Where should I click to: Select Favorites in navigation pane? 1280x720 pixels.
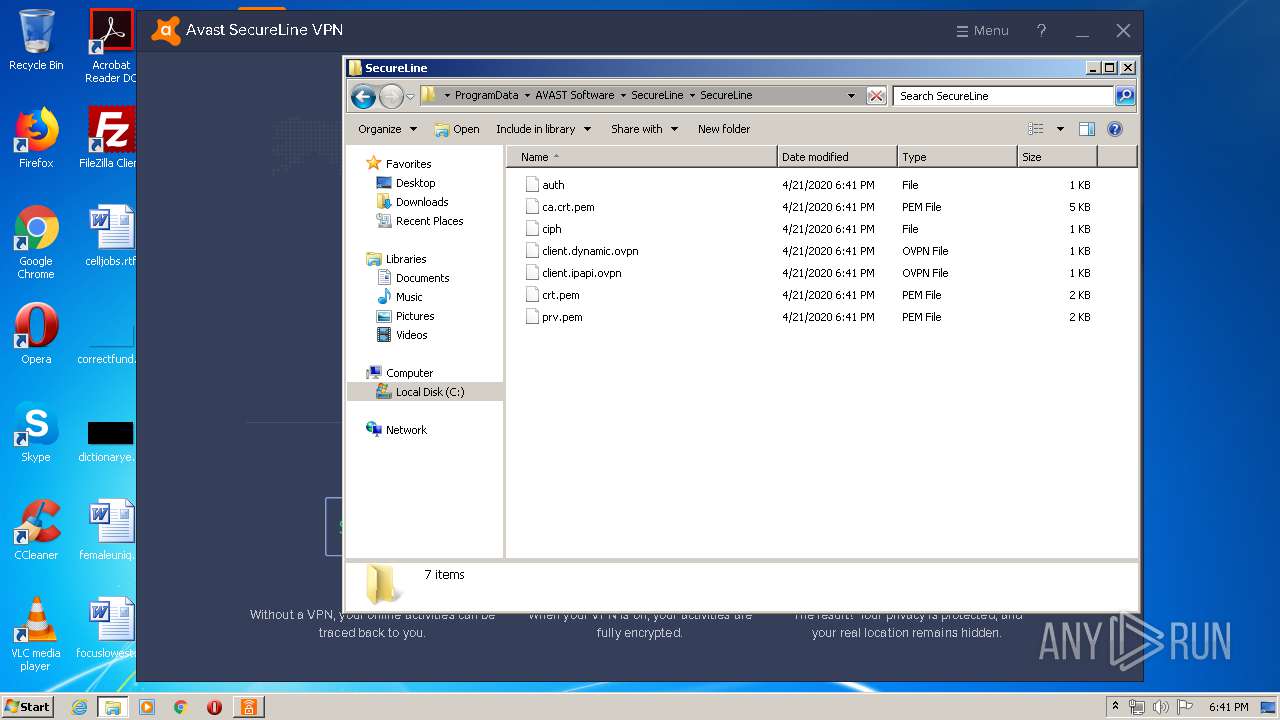(399, 164)
